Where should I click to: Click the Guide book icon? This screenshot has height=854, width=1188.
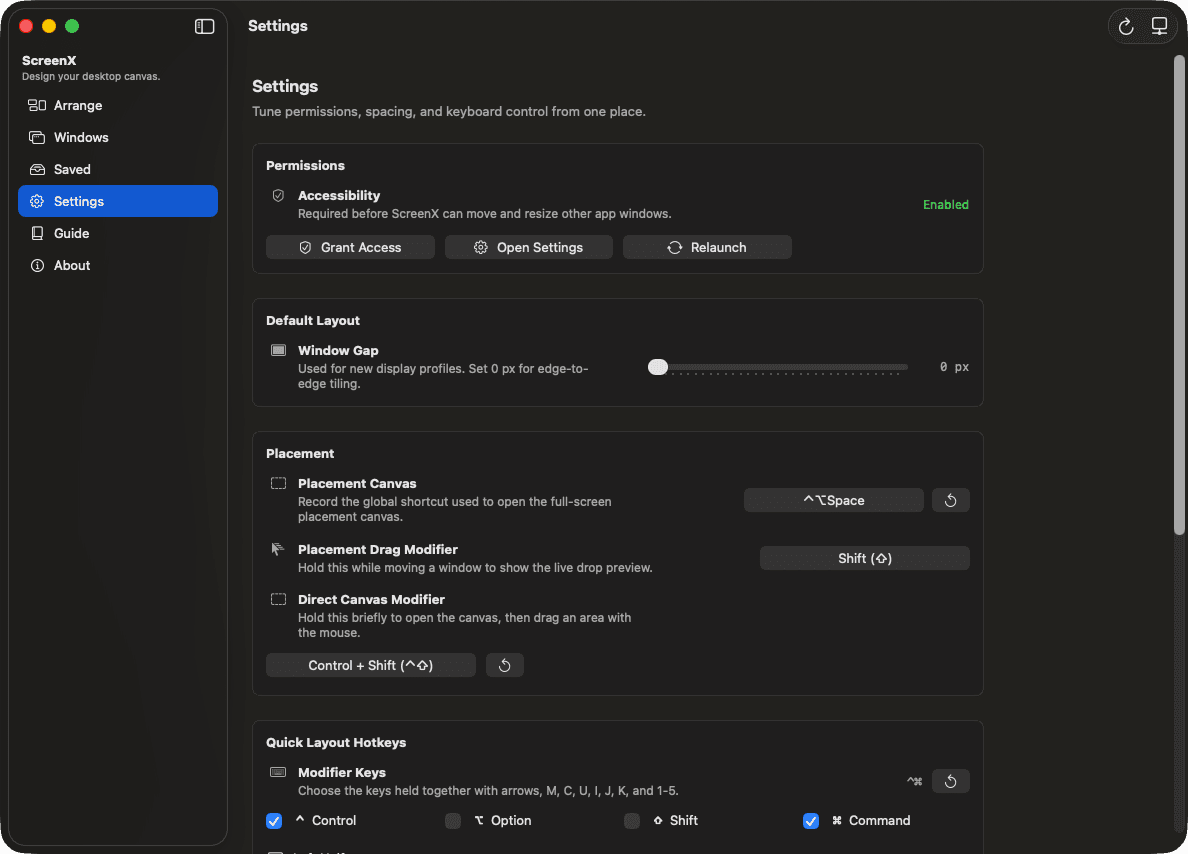(37, 233)
